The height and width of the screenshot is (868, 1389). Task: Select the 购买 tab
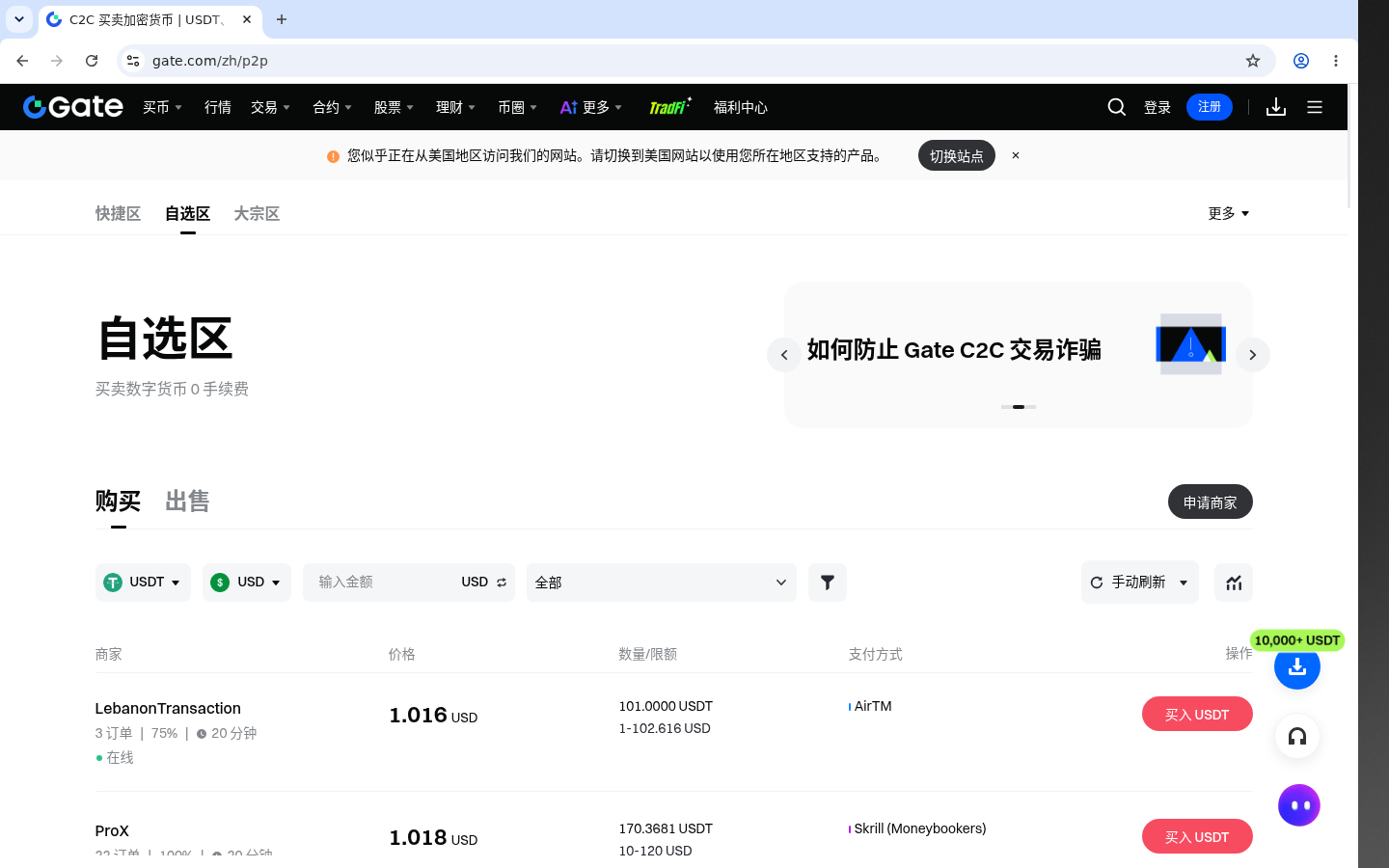coord(118,502)
